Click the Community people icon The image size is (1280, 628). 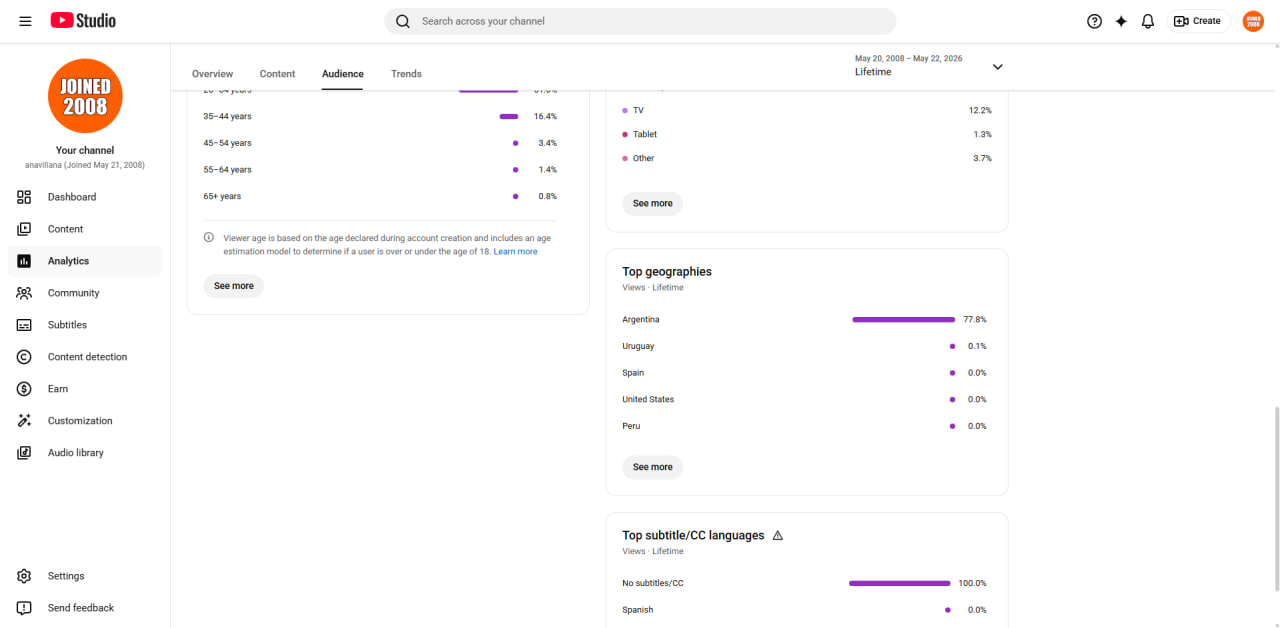[25, 293]
